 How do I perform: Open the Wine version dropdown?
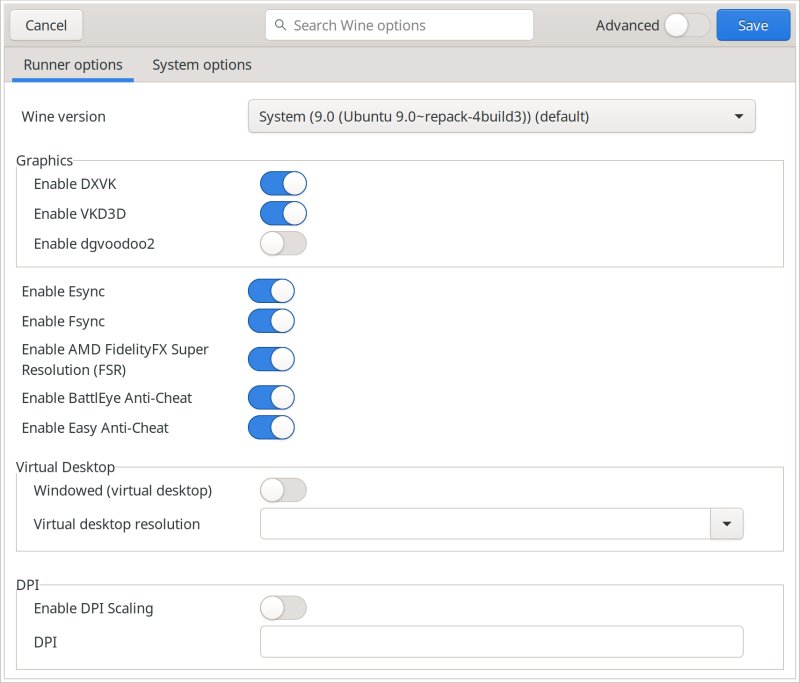[x=501, y=116]
